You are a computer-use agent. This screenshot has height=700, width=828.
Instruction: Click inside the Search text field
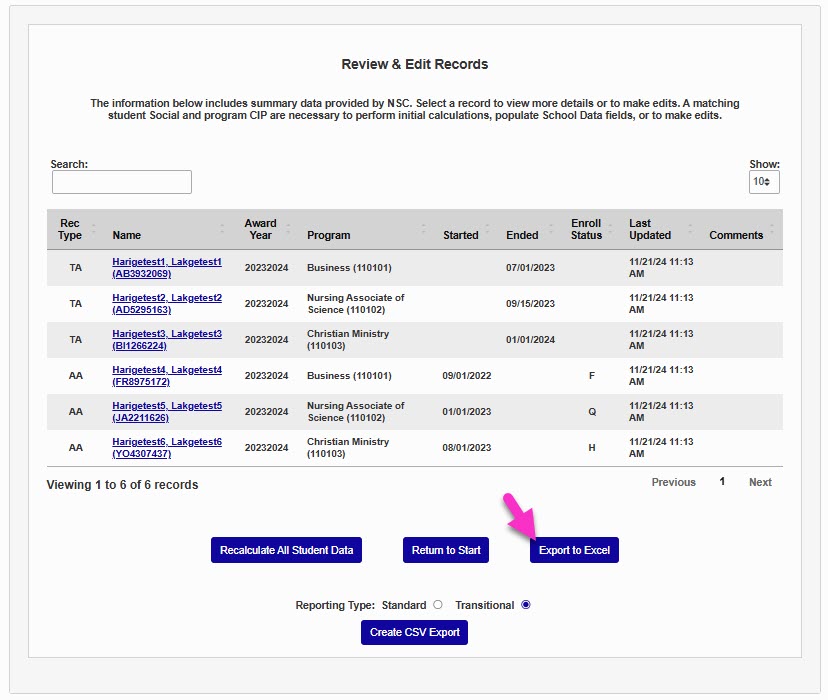(122, 182)
